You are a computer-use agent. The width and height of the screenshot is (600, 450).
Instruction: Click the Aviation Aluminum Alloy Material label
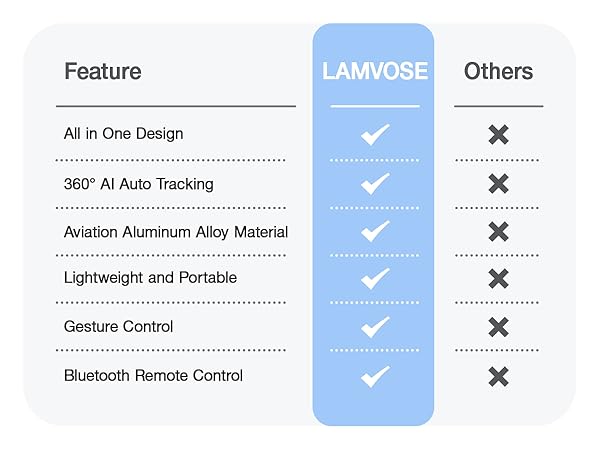(x=175, y=232)
